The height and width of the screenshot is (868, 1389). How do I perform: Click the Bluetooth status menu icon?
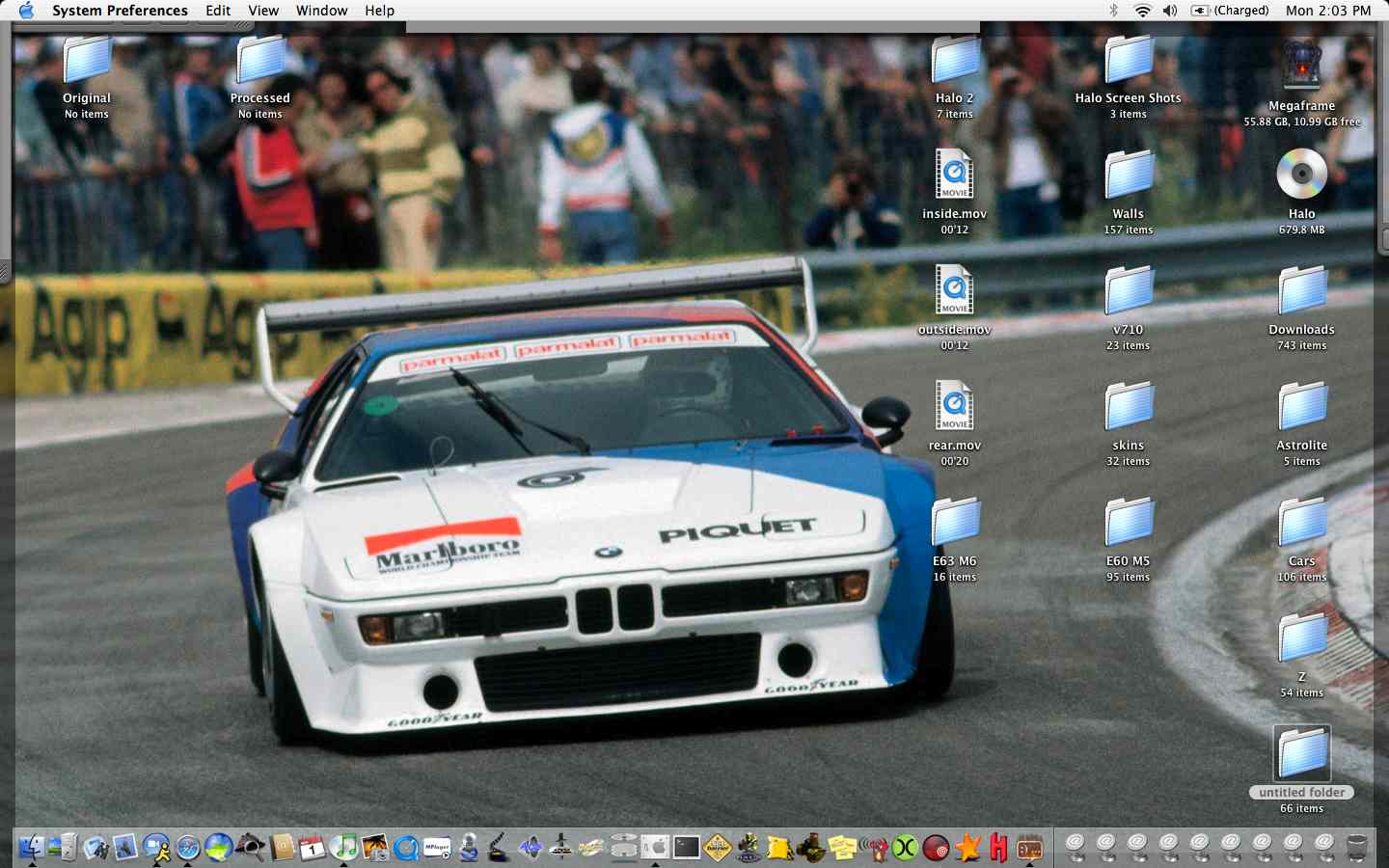pos(1113,11)
